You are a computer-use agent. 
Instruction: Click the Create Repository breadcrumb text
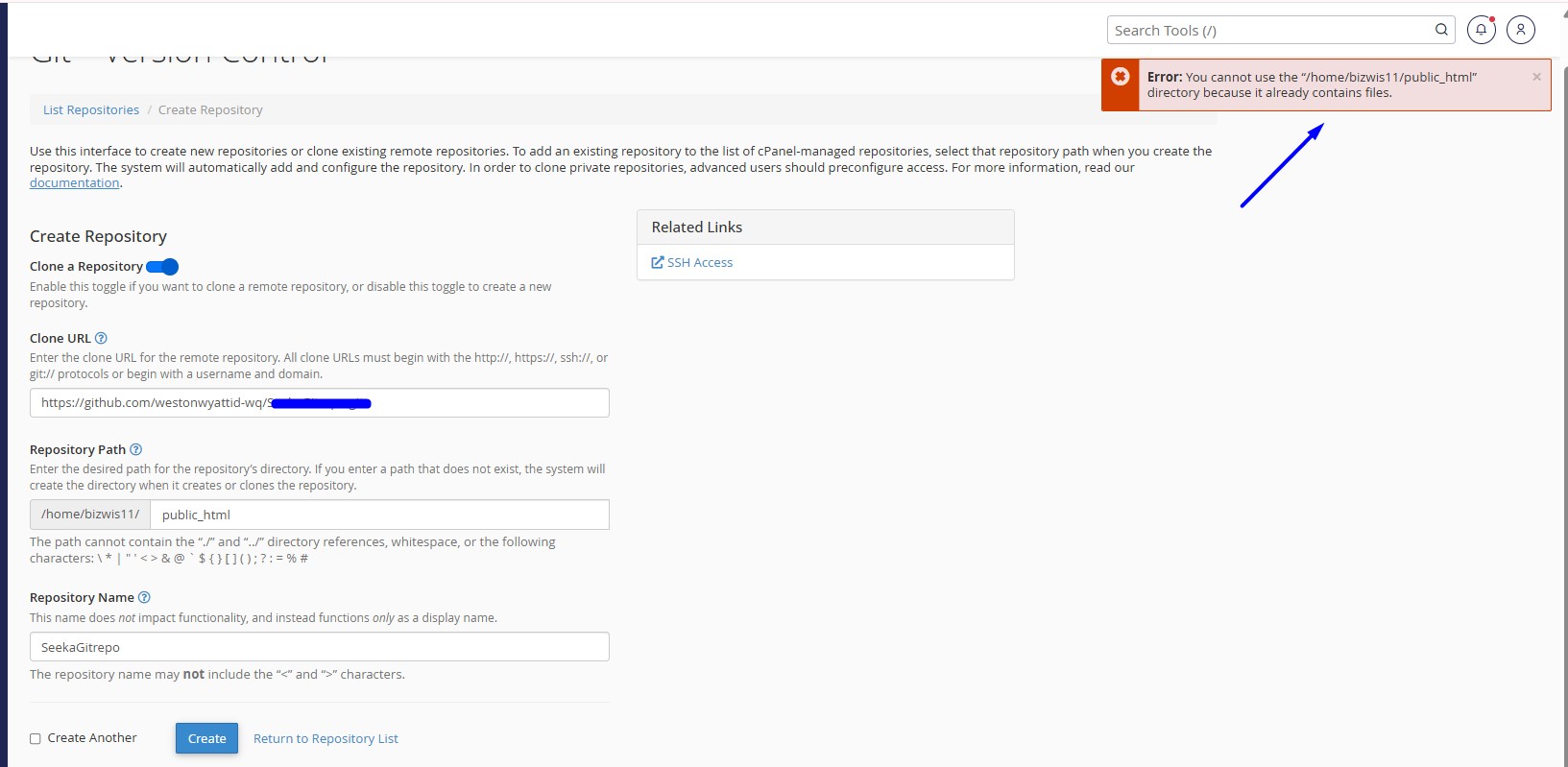[x=210, y=109]
